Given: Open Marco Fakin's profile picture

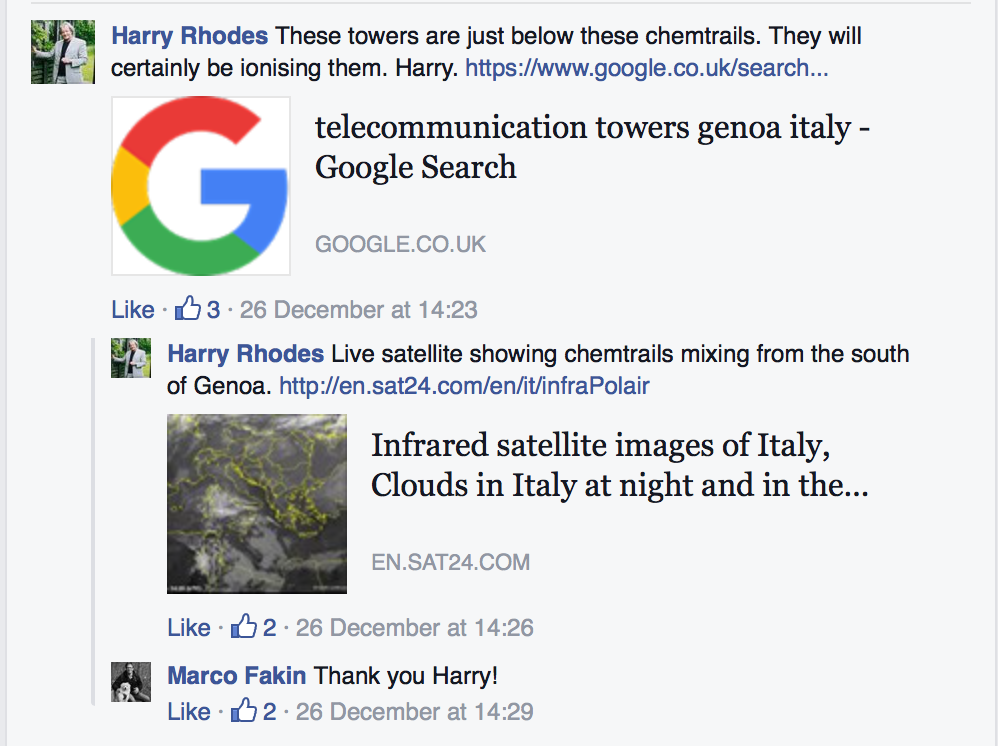Looking at the screenshot, I should click(x=131, y=682).
